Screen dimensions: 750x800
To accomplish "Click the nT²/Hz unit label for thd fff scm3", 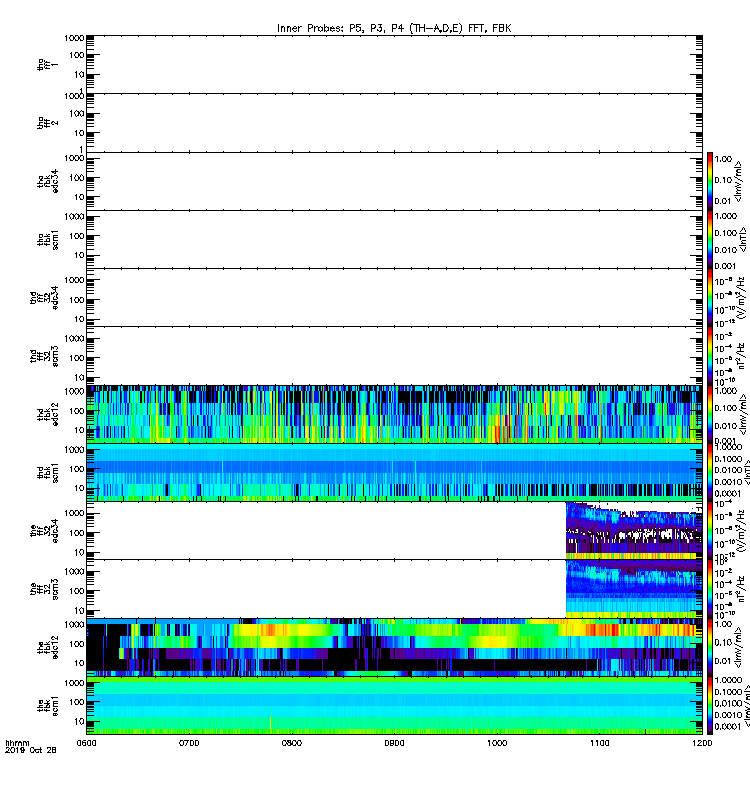I will tap(741, 356).
